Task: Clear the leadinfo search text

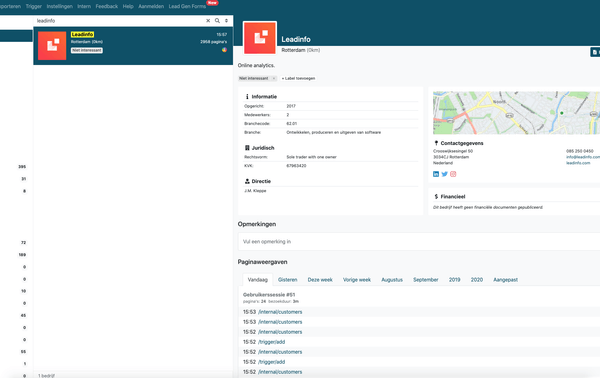Action: 208,21
